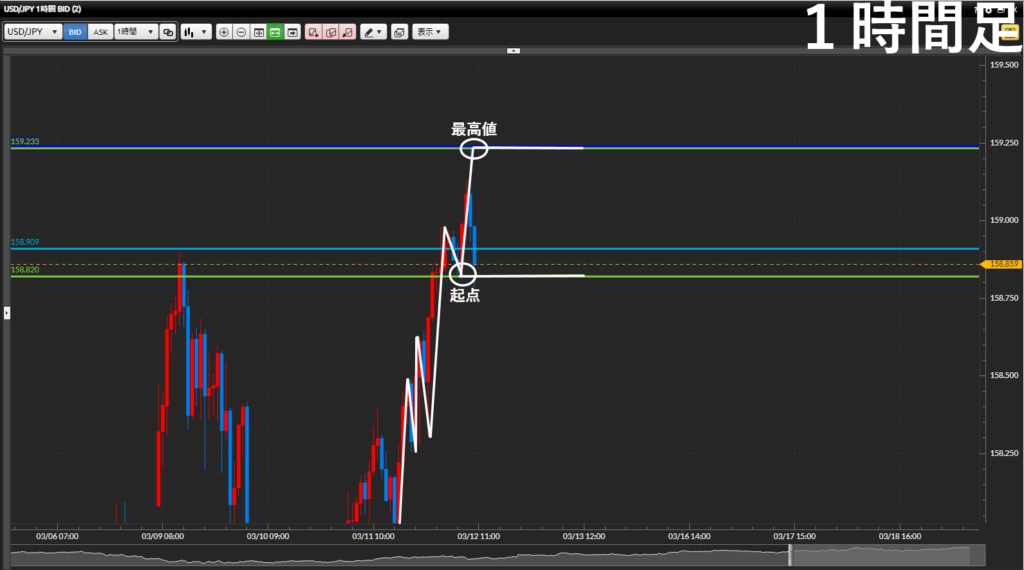
Task: Click the zoom in magnifier icon
Action: point(223,32)
